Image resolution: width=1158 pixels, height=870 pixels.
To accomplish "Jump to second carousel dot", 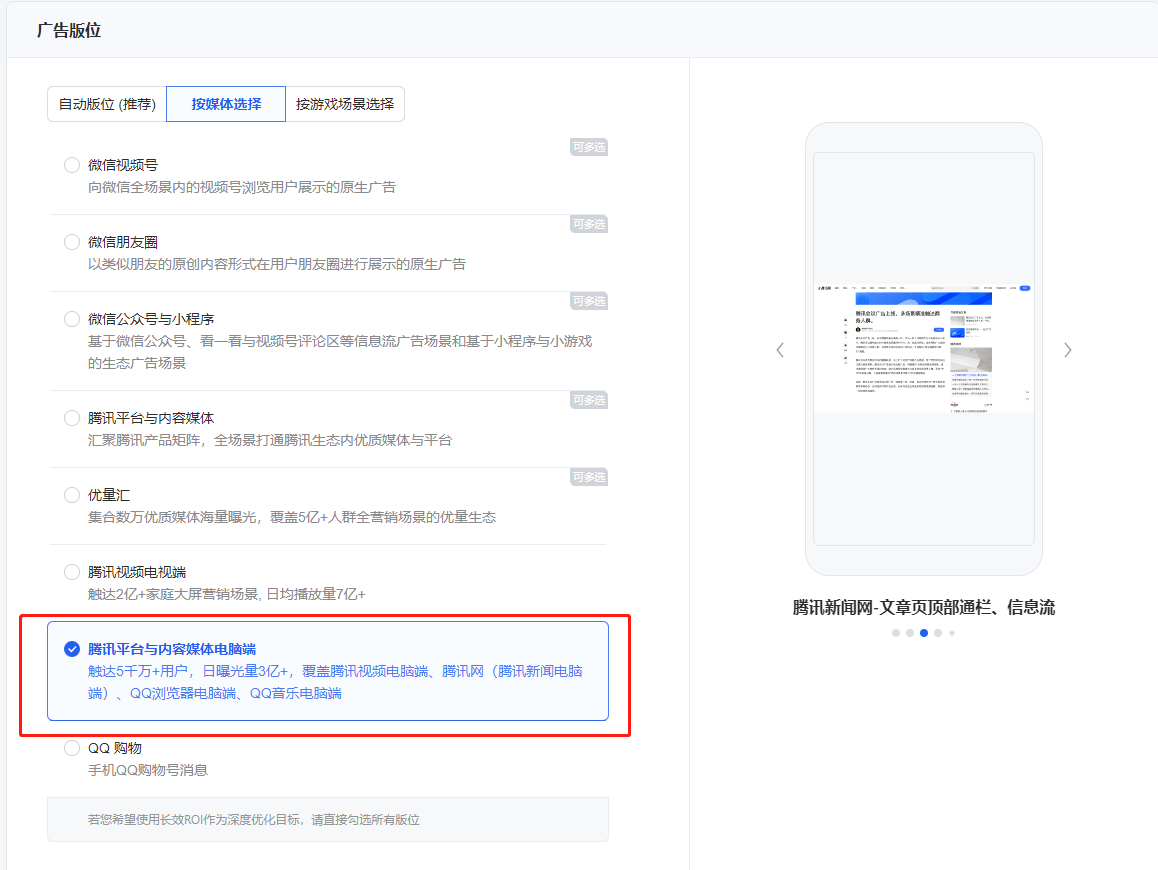I will pyautogui.click(x=910, y=633).
